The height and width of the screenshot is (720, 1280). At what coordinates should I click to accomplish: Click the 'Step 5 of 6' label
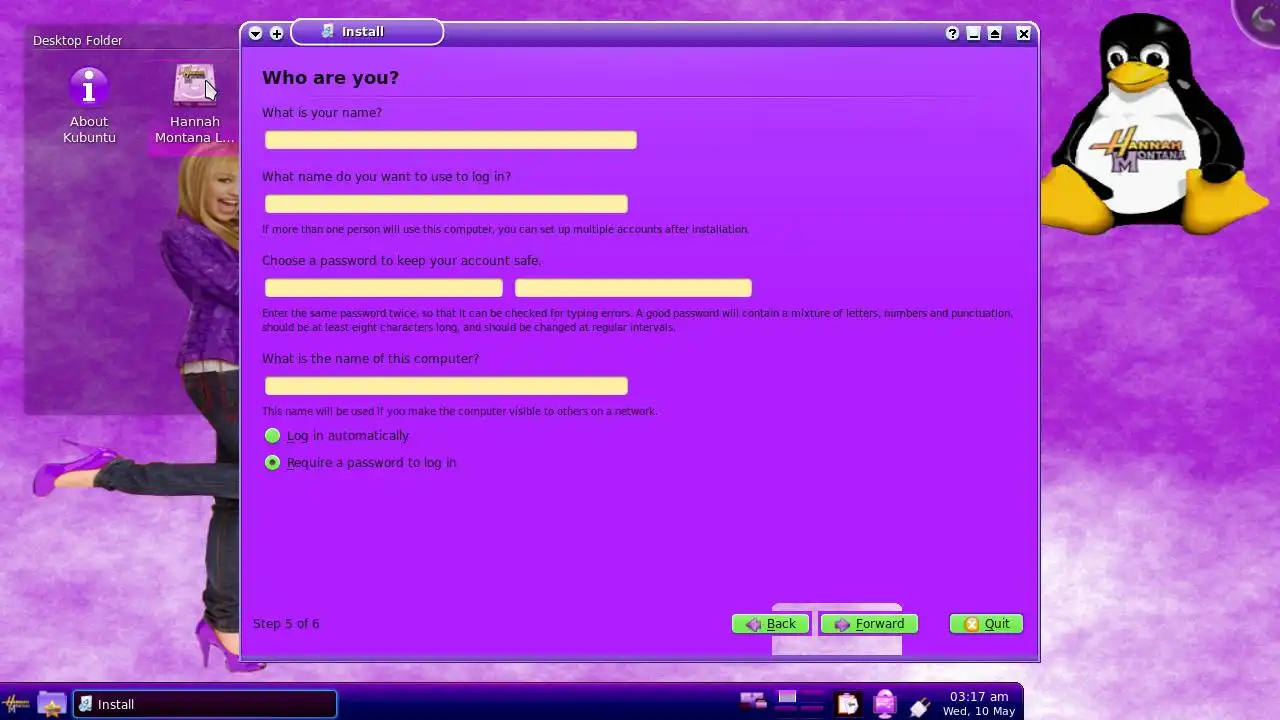coord(286,624)
